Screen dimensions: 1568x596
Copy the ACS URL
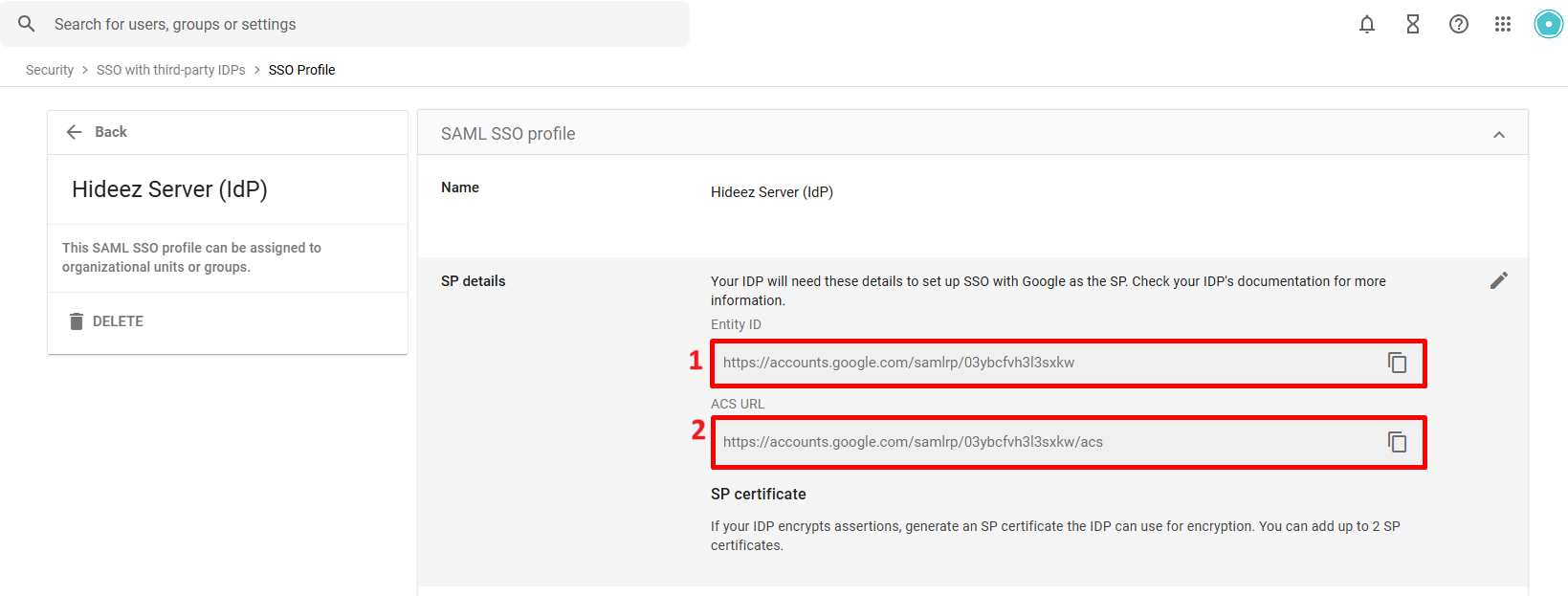[x=1398, y=442]
